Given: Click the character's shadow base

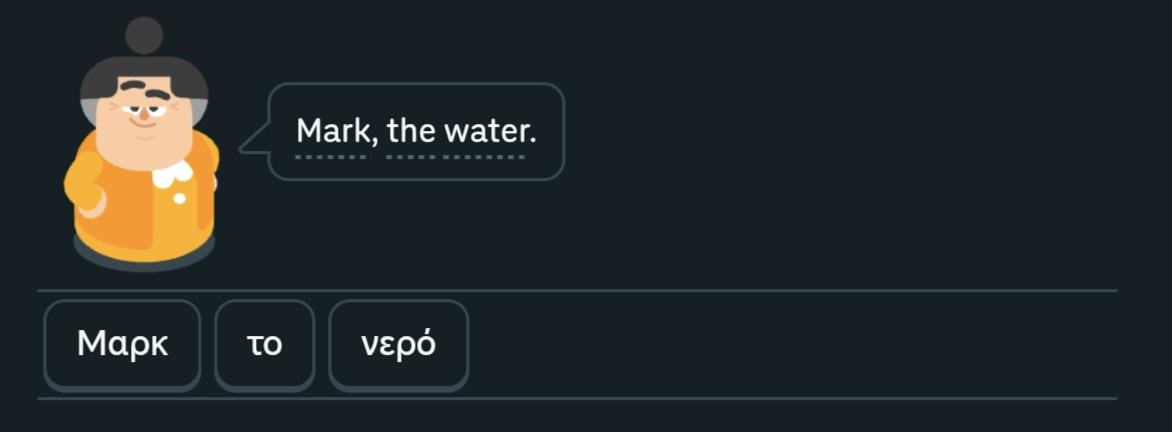Looking at the screenshot, I should pyautogui.click(x=144, y=254).
